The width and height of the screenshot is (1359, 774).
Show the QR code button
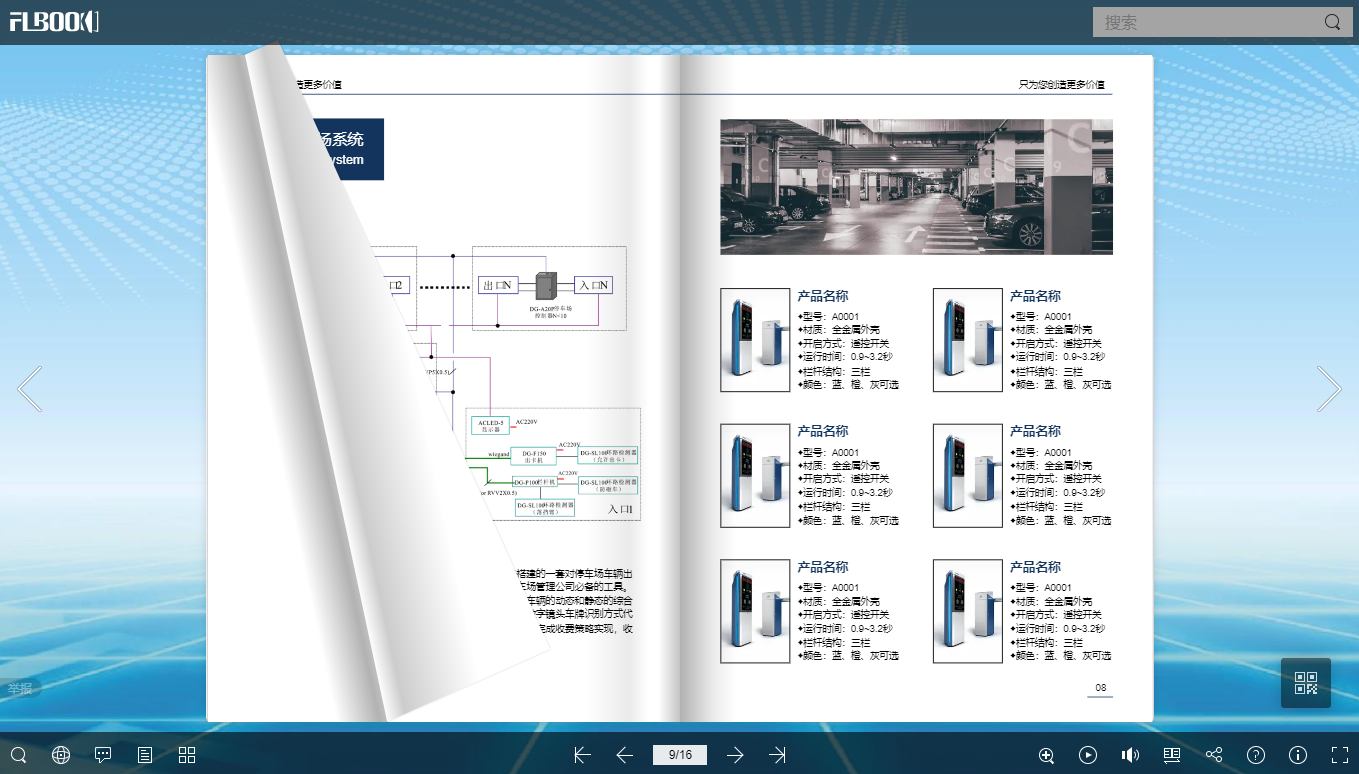tap(1306, 683)
